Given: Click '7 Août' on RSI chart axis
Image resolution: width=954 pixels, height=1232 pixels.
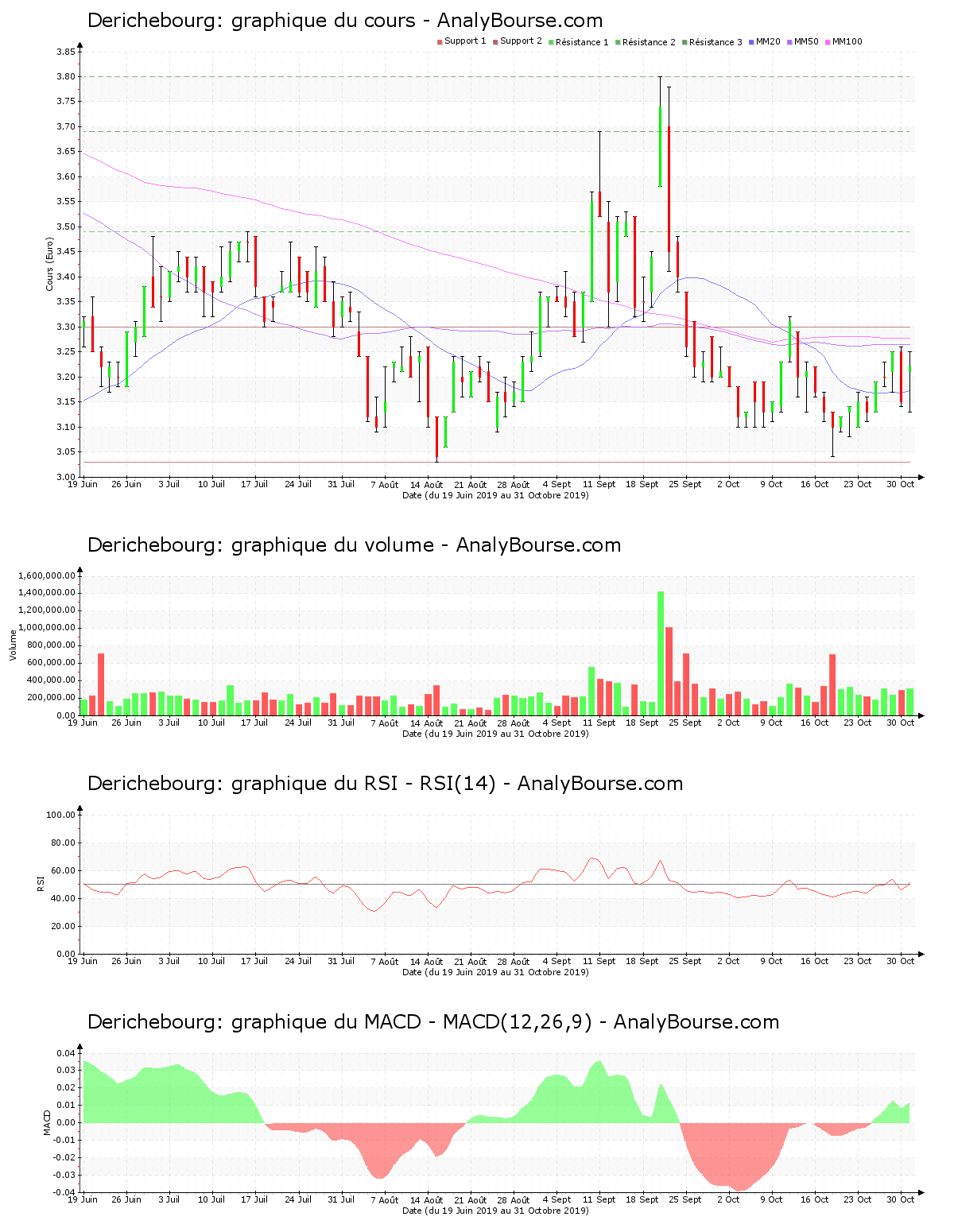Looking at the screenshot, I should coord(384,961).
